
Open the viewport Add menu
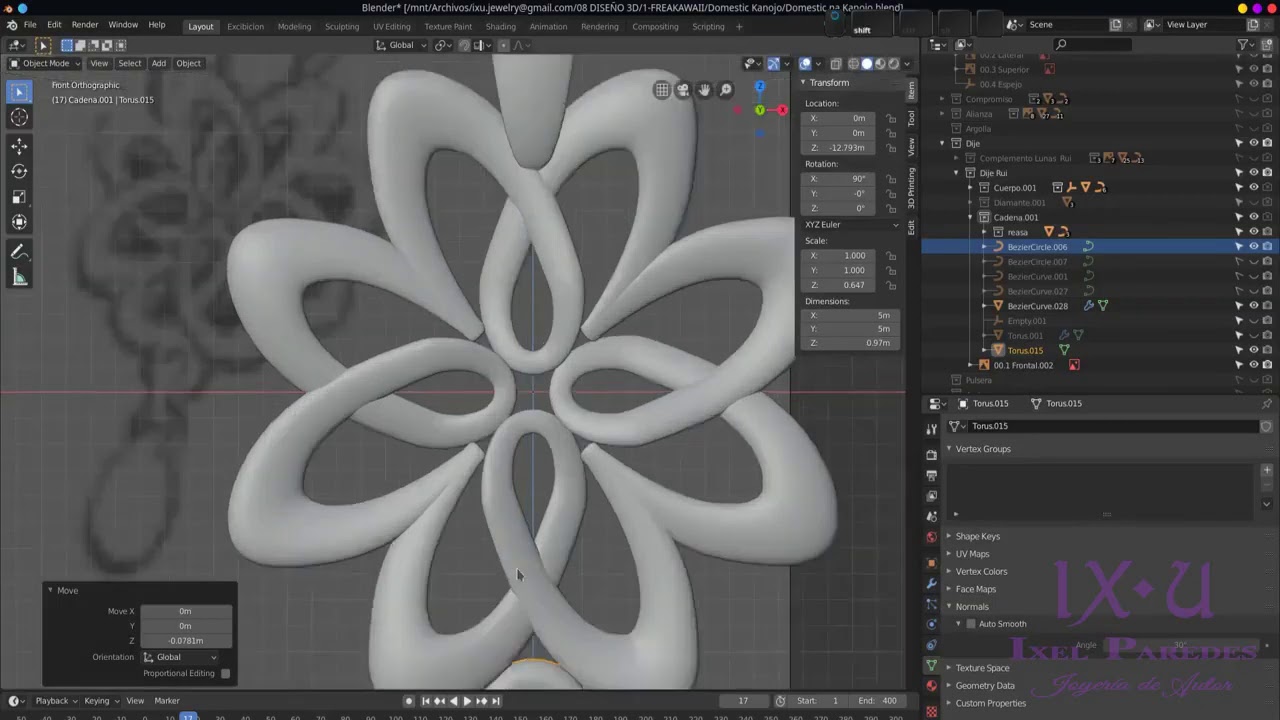click(x=158, y=63)
